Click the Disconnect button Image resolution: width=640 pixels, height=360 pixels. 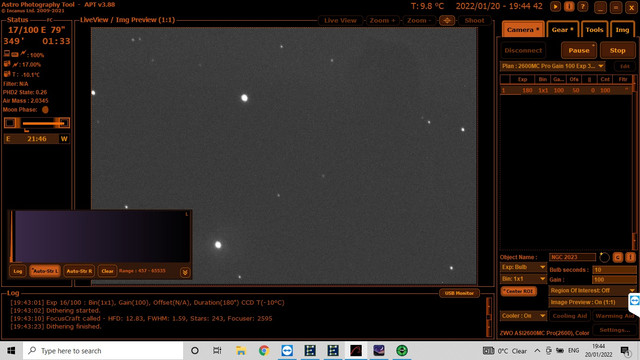coord(523,51)
